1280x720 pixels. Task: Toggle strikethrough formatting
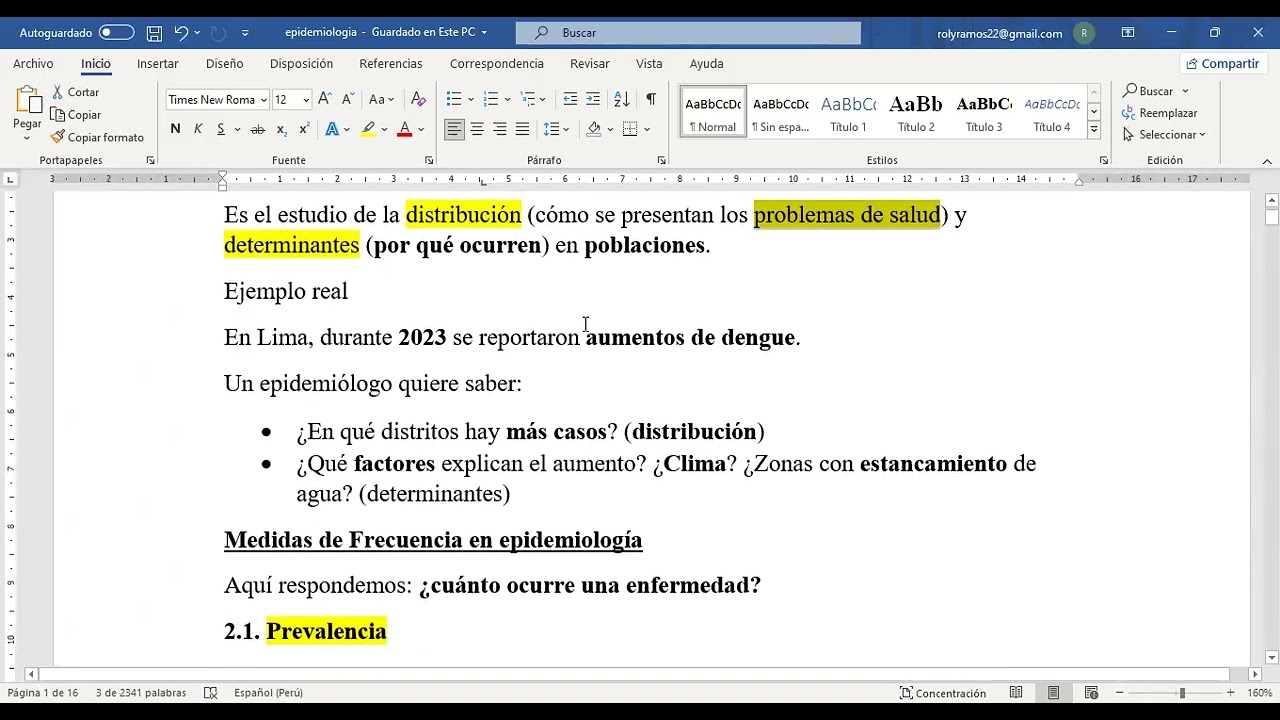point(258,129)
